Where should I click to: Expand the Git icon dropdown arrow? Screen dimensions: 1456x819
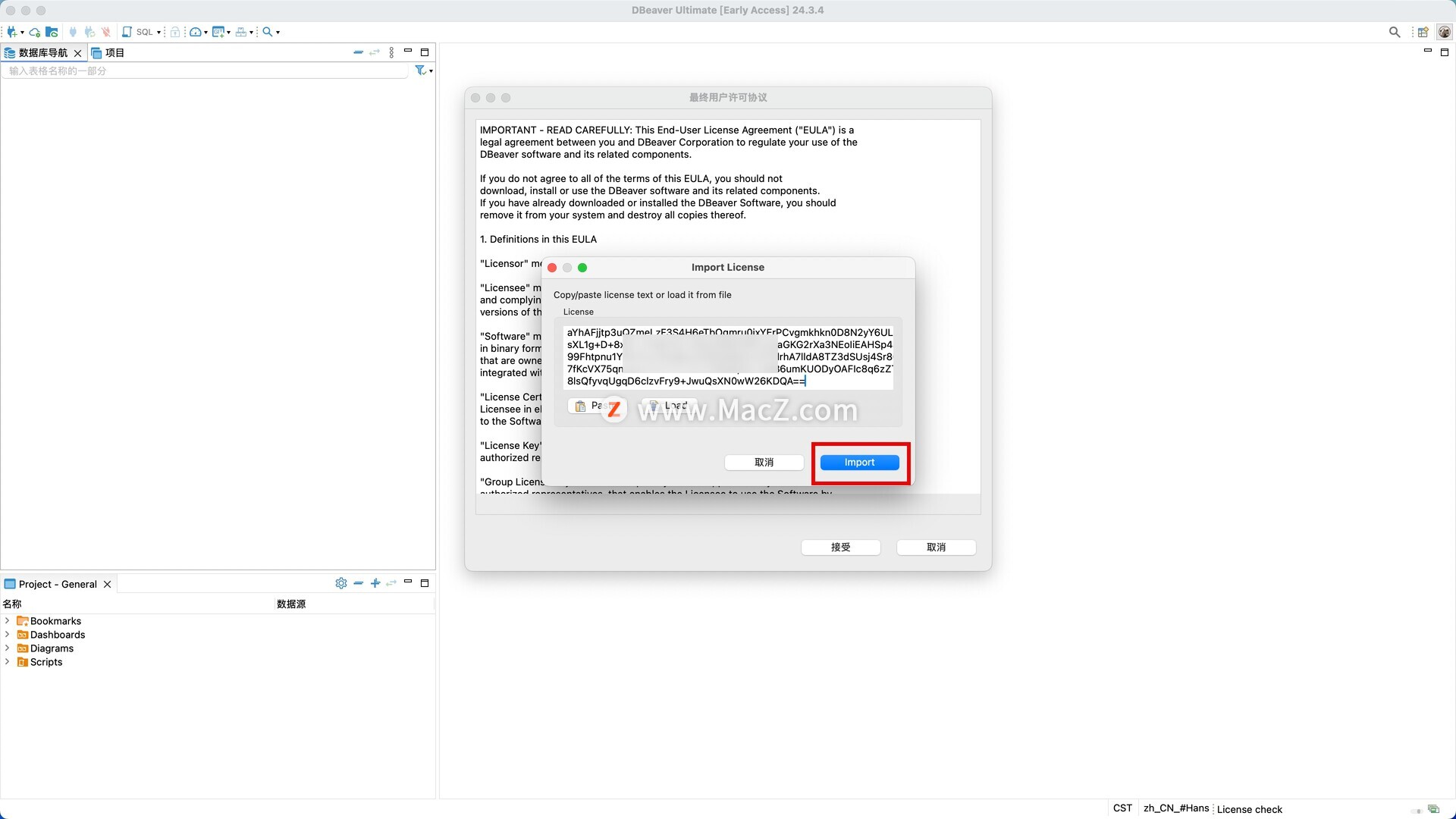(x=228, y=33)
